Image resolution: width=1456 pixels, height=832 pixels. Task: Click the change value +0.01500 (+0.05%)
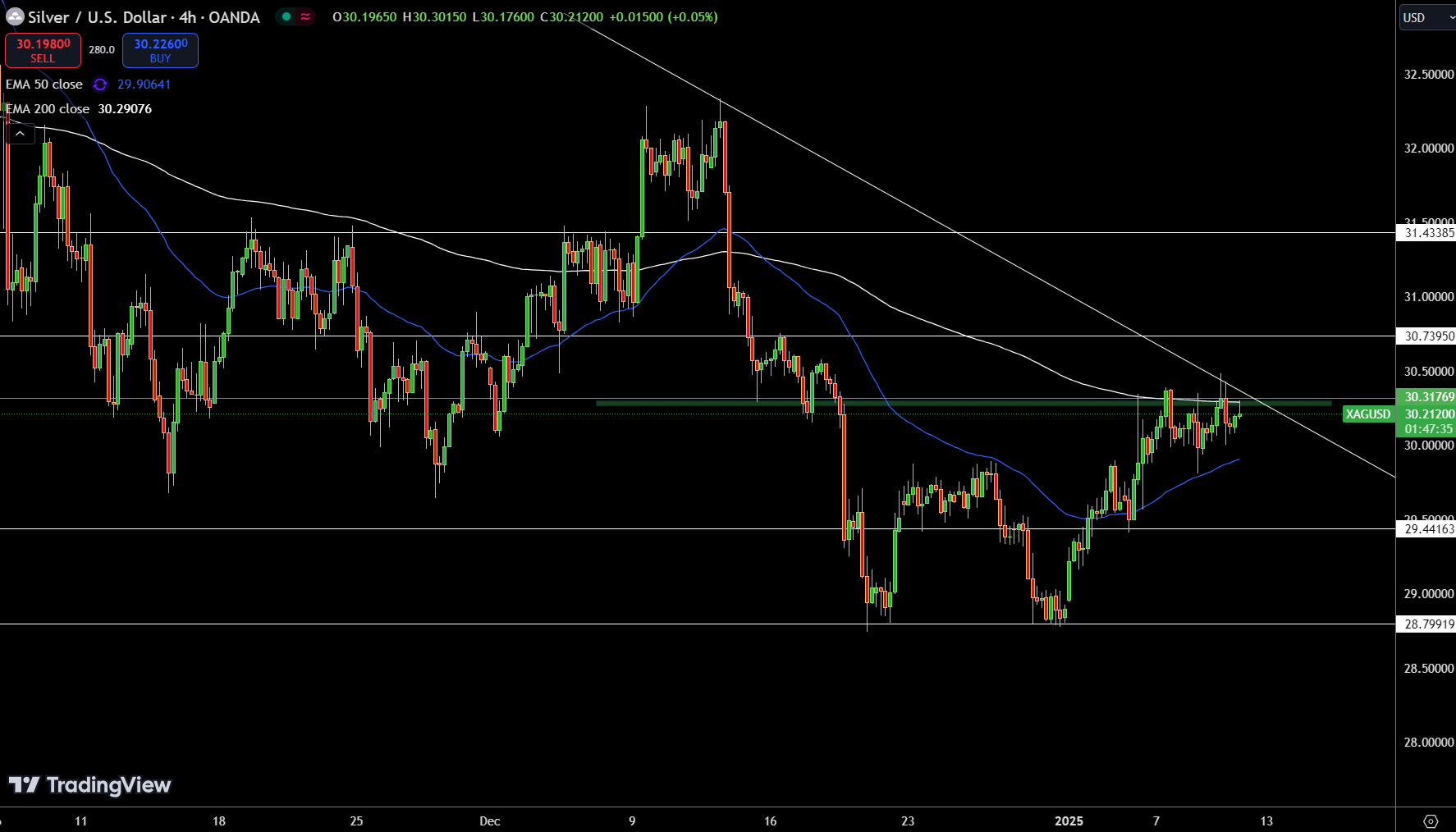(663, 17)
